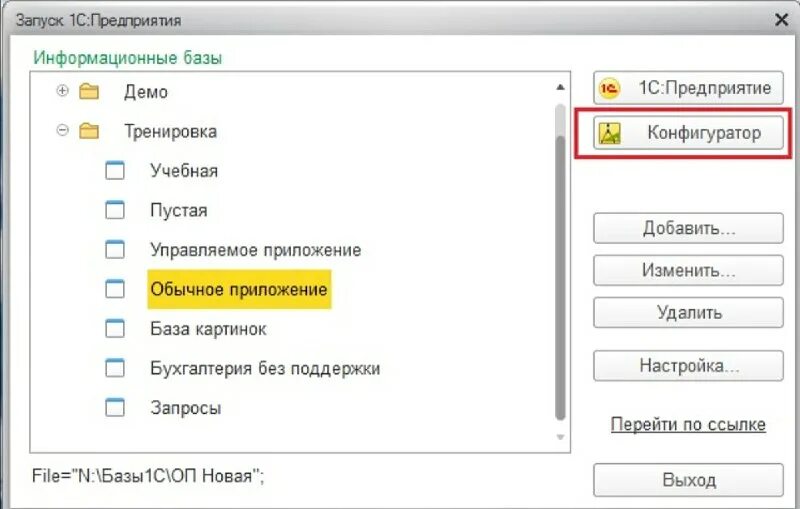Select Бухгалтерия без поддержки infobase
This screenshot has width=800, height=509.
click(265, 368)
